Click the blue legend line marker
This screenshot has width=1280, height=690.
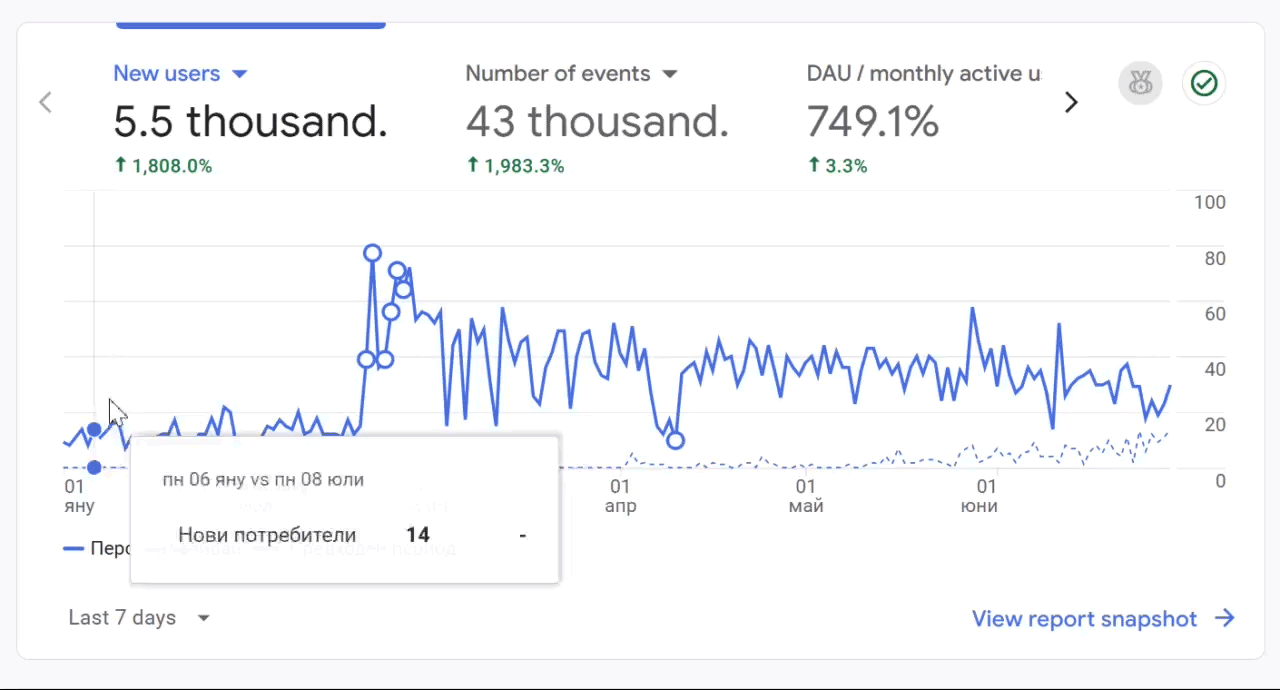click(x=73, y=549)
